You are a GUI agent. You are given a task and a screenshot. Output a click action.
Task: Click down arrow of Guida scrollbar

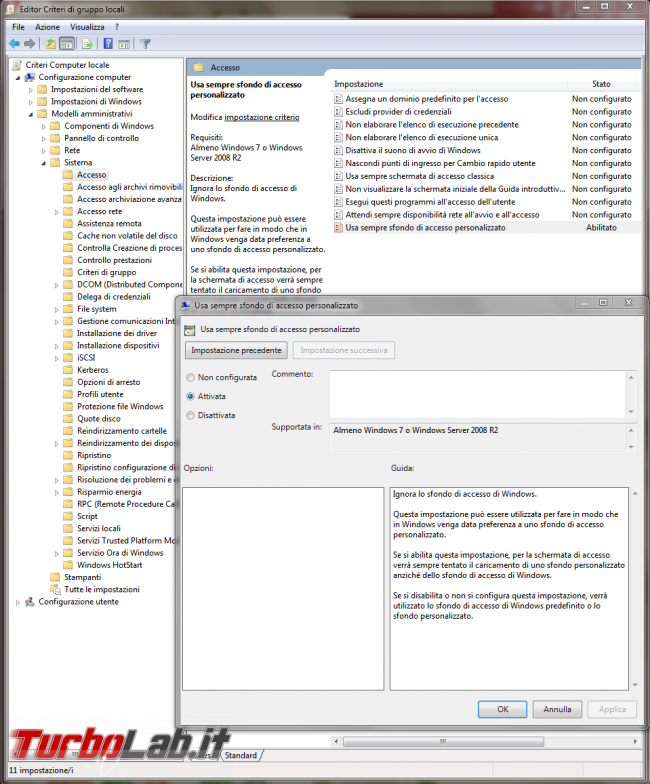coord(635,685)
